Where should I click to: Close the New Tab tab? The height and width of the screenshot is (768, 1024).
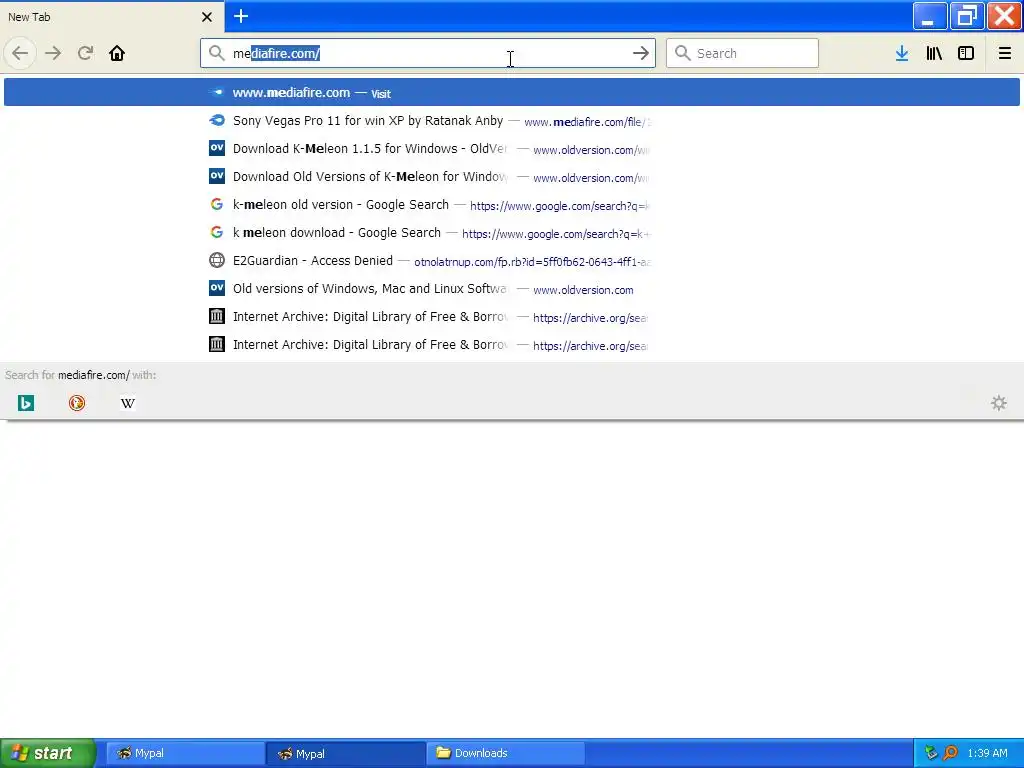point(207,17)
